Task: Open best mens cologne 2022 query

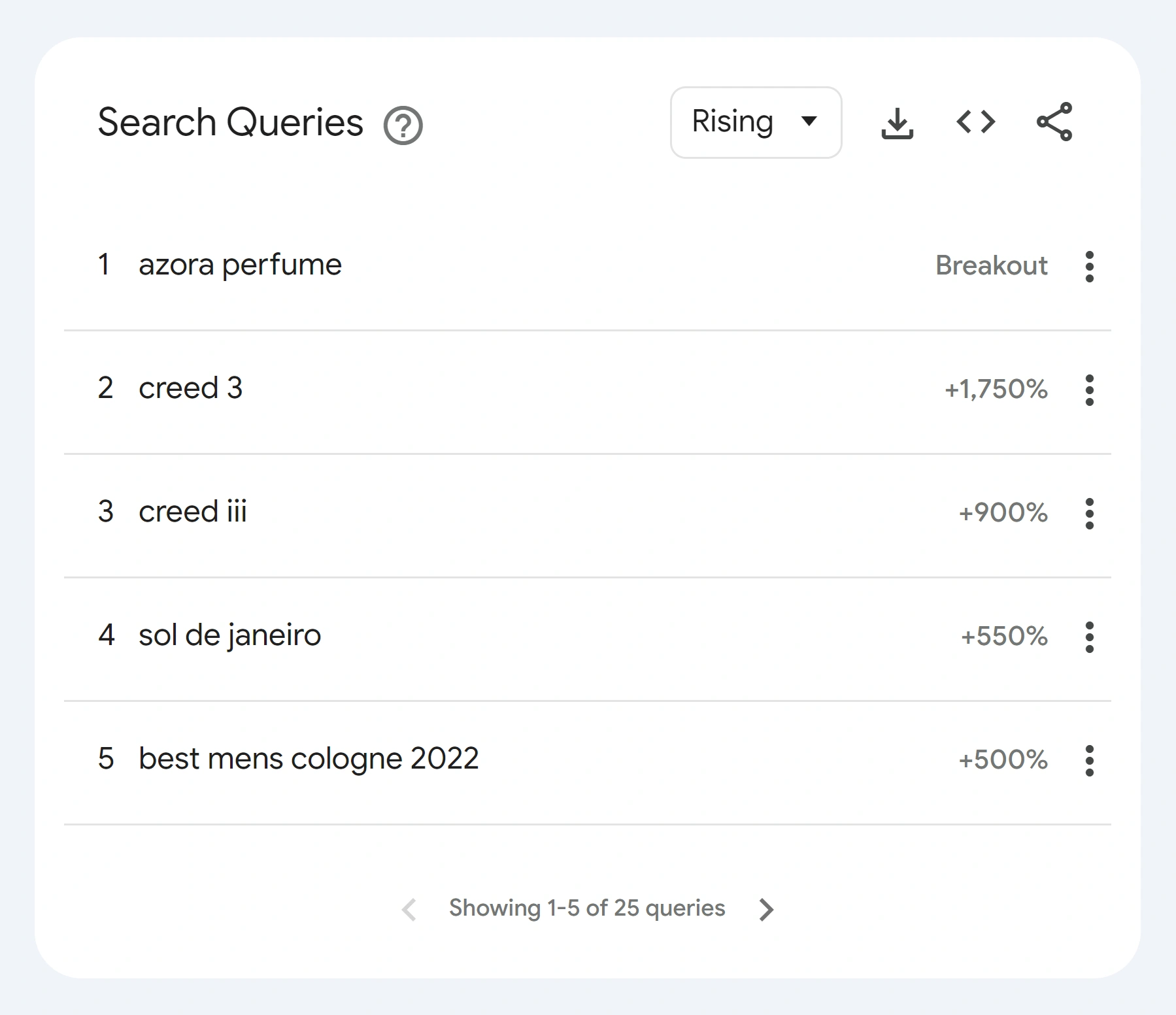Action: (x=309, y=759)
